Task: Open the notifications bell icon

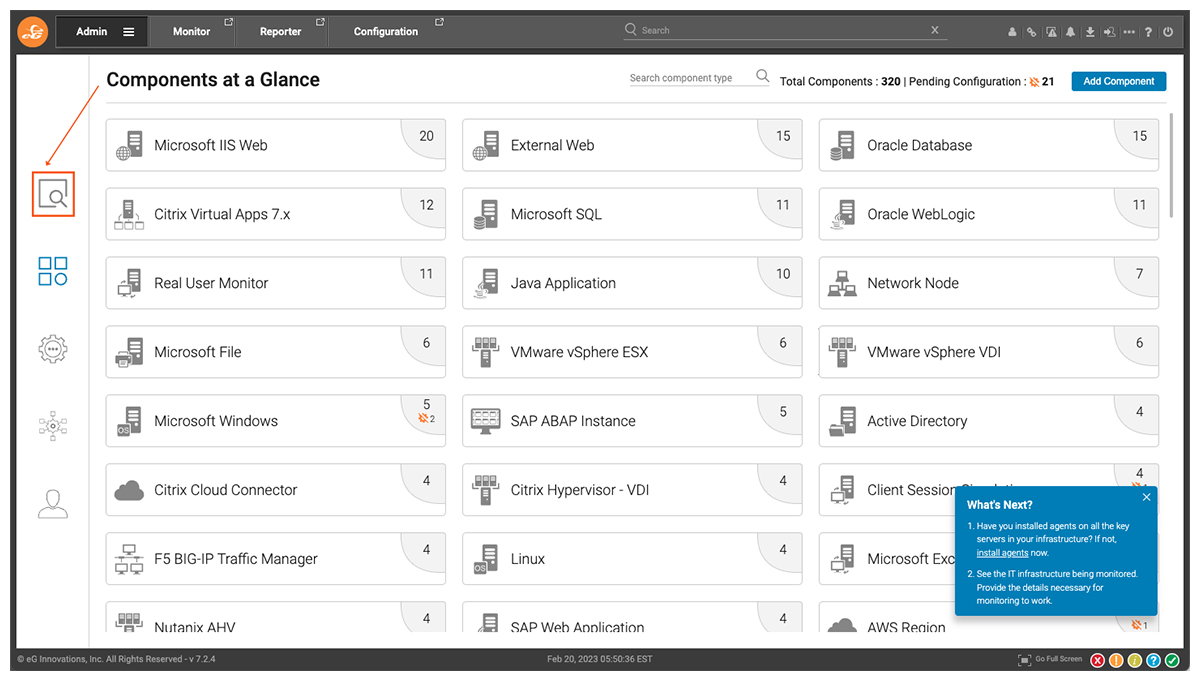Action: click(x=1070, y=32)
